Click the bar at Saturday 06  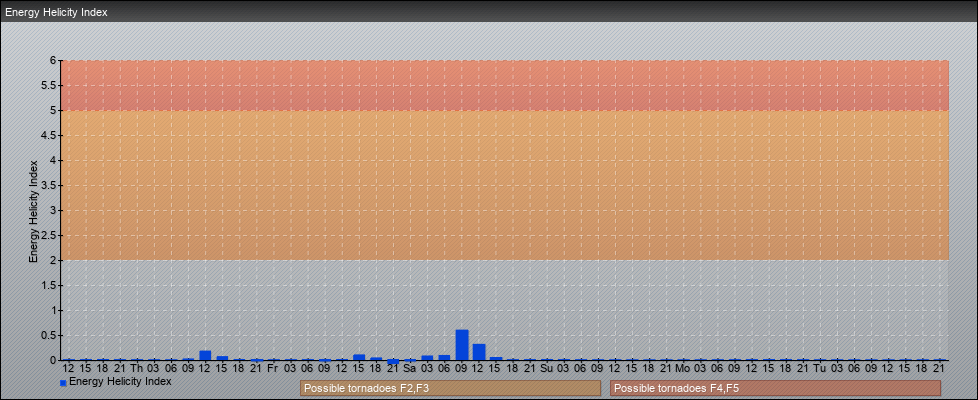(444, 358)
